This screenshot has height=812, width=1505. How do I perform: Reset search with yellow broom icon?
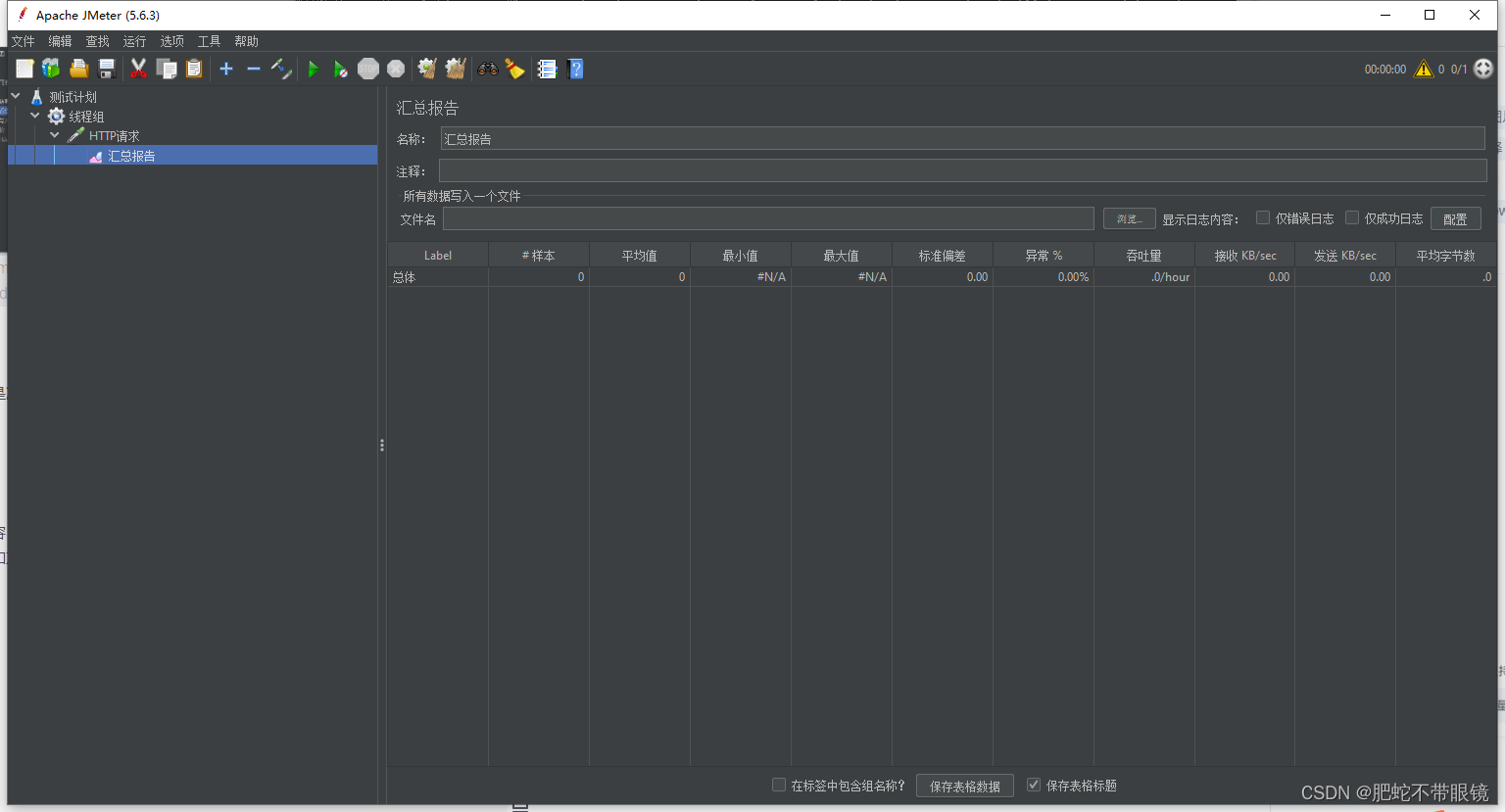tap(514, 69)
